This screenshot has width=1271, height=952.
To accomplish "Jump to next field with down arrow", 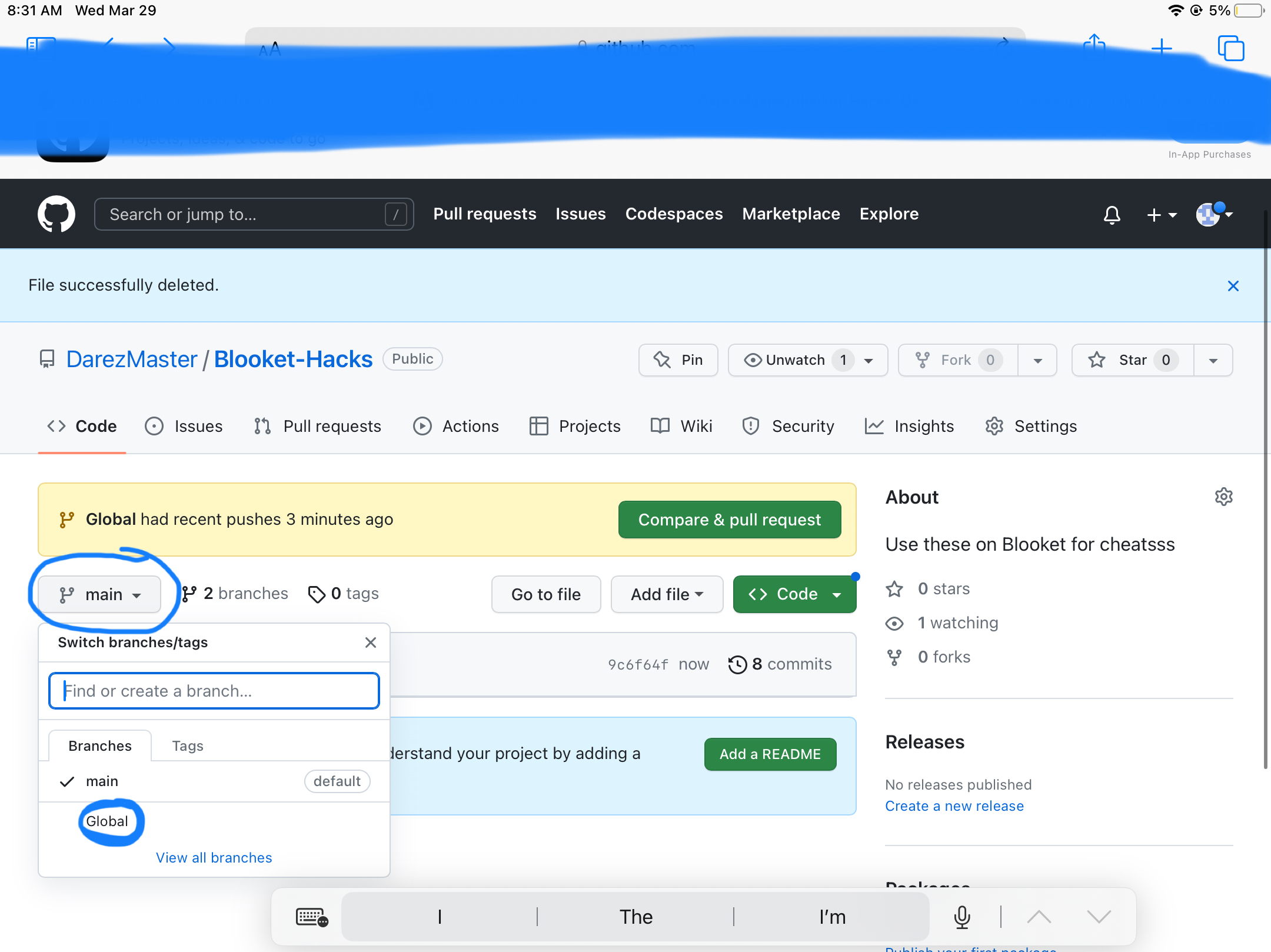I will [x=1099, y=917].
